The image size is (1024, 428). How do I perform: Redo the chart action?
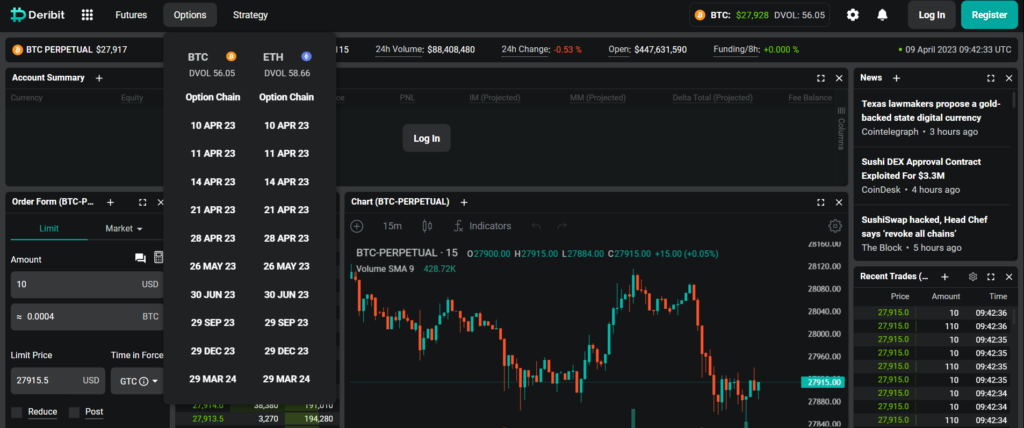[x=562, y=226]
